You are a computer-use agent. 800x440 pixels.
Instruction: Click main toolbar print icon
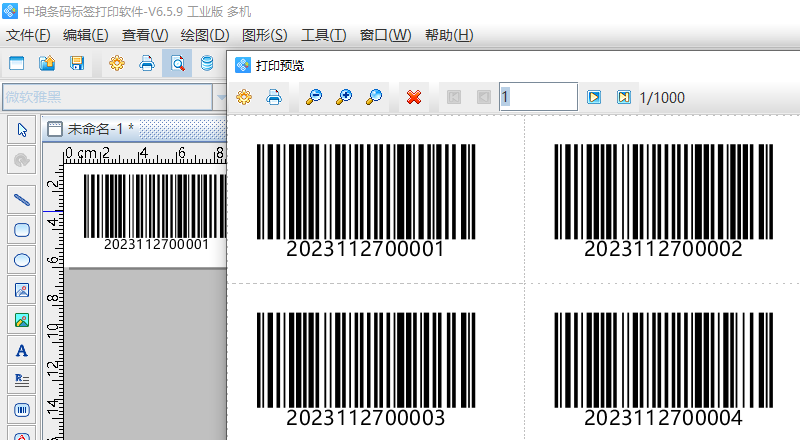coord(147,63)
